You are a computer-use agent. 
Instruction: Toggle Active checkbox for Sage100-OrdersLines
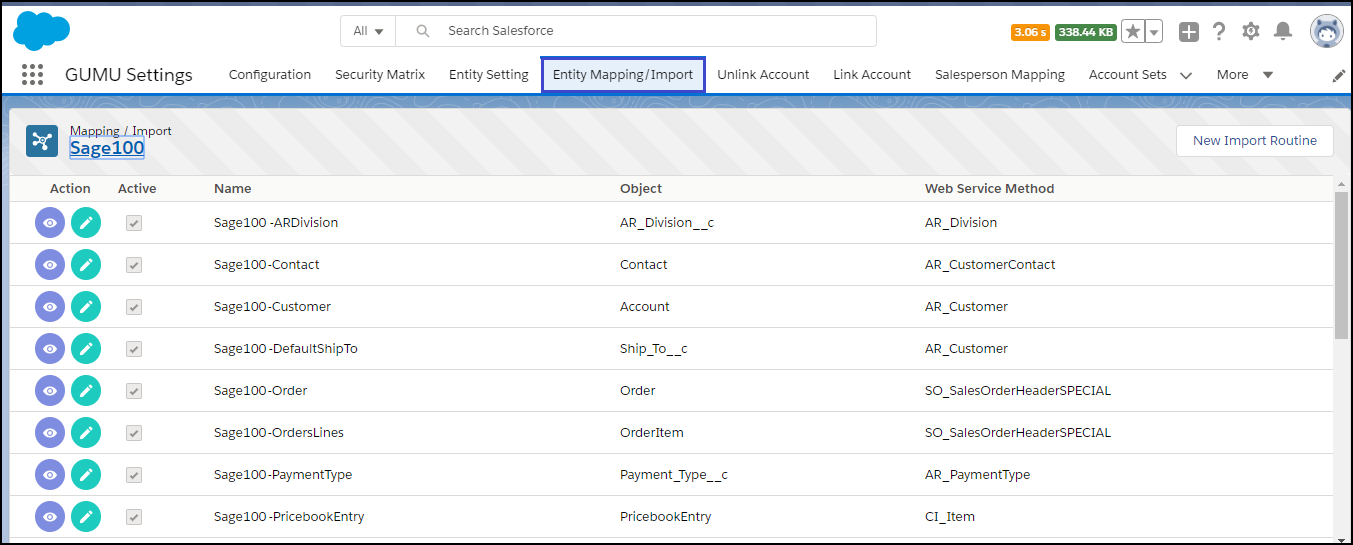point(134,433)
